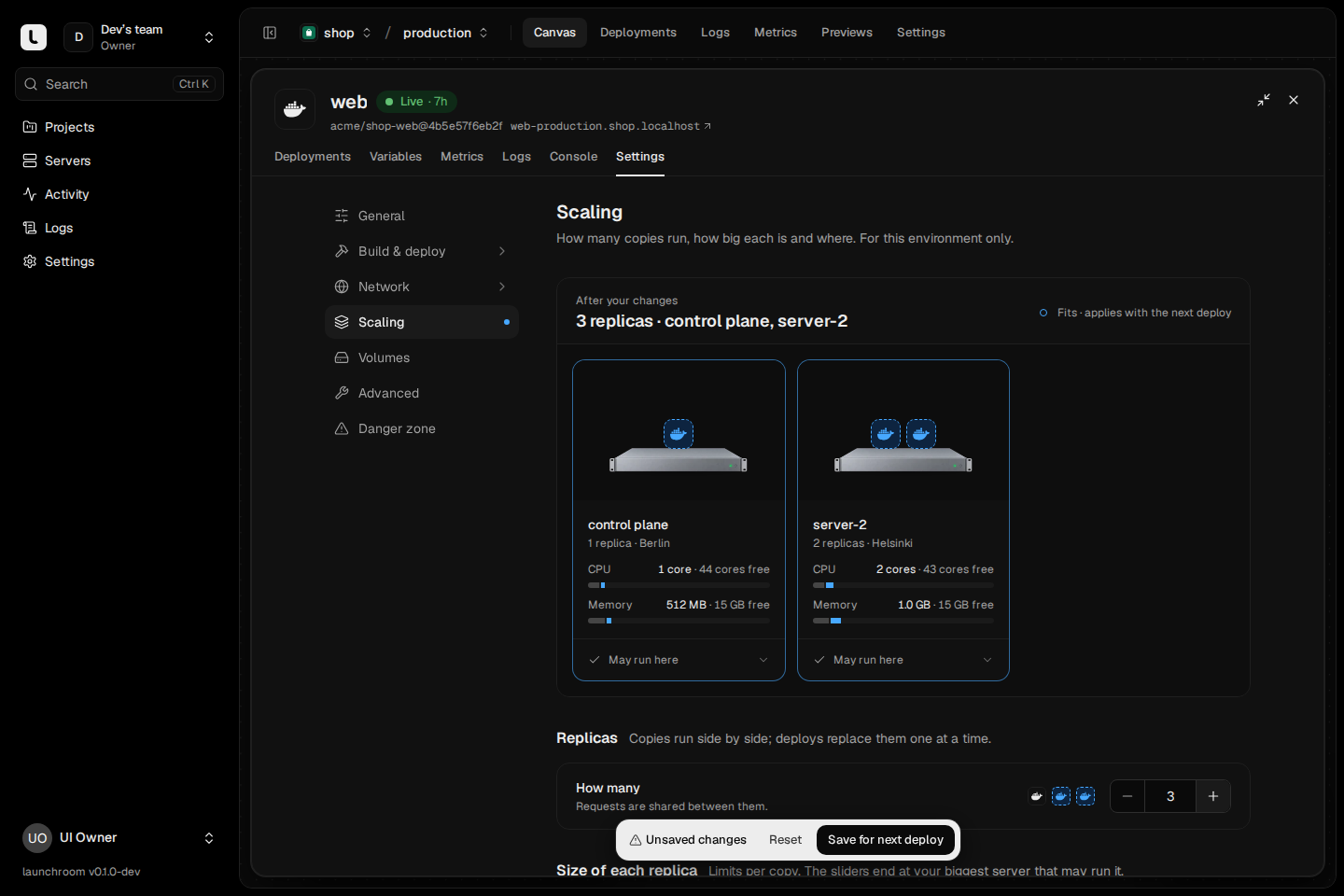Close the web service panel
The height and width of the screenshot is (896, 1344).
[x=1294, y=100]
